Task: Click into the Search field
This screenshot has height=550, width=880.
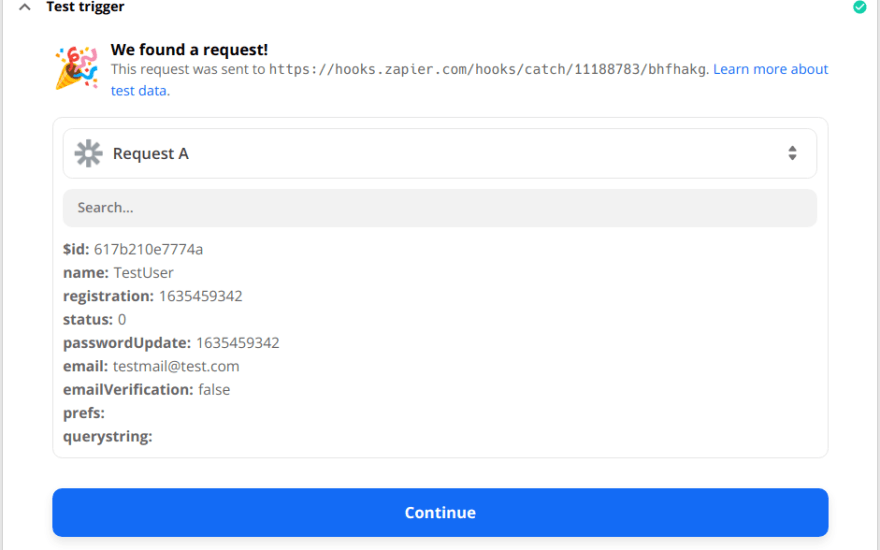Action: point(440,208)
